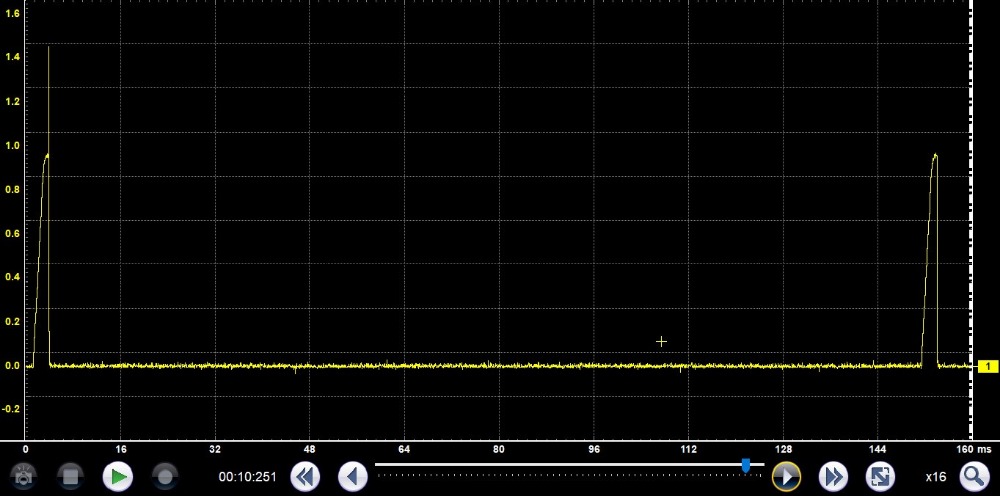Click the playback position slider track

[560, 464]
